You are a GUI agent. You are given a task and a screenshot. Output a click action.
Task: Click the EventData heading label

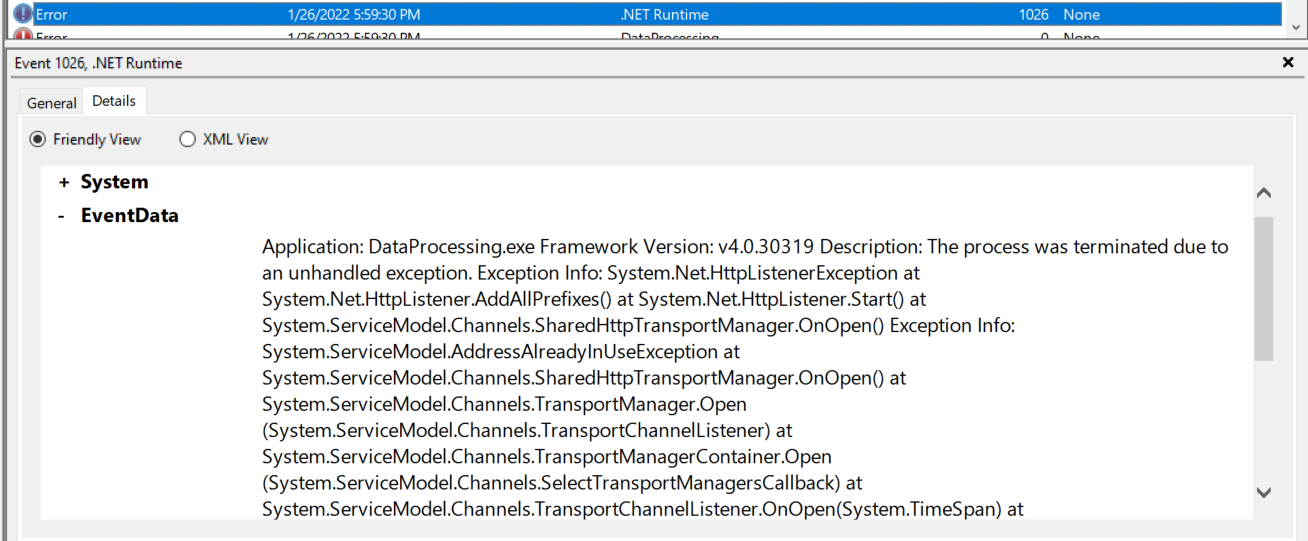[129, 215]
